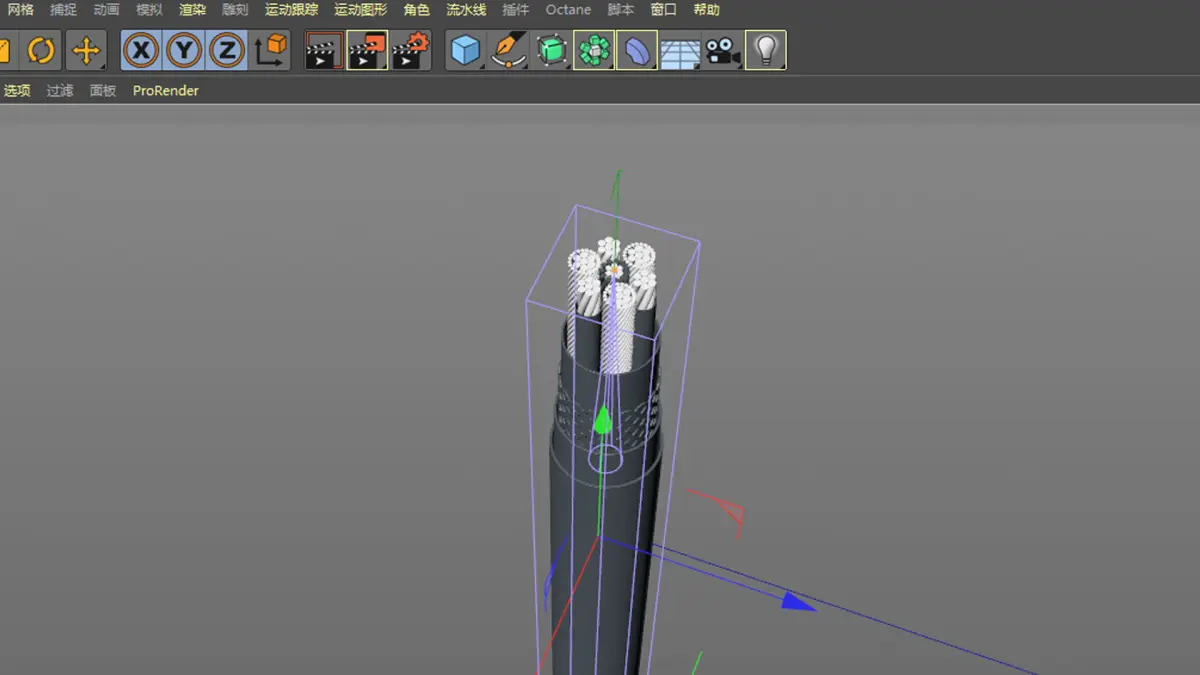Open the 捕捉 menu

click(63, 10)
